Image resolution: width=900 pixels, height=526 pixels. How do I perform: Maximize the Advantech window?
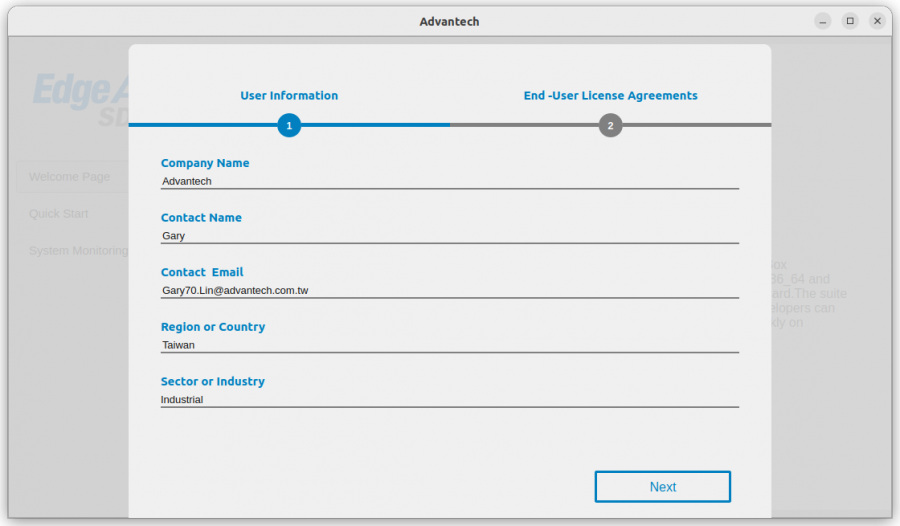click(850, 21)
